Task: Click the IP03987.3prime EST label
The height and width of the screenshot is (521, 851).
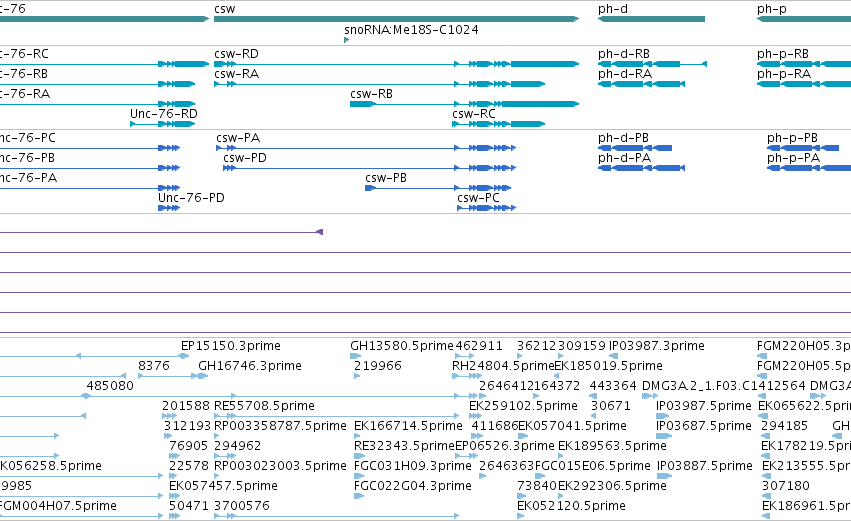Action: click(657, 346)
